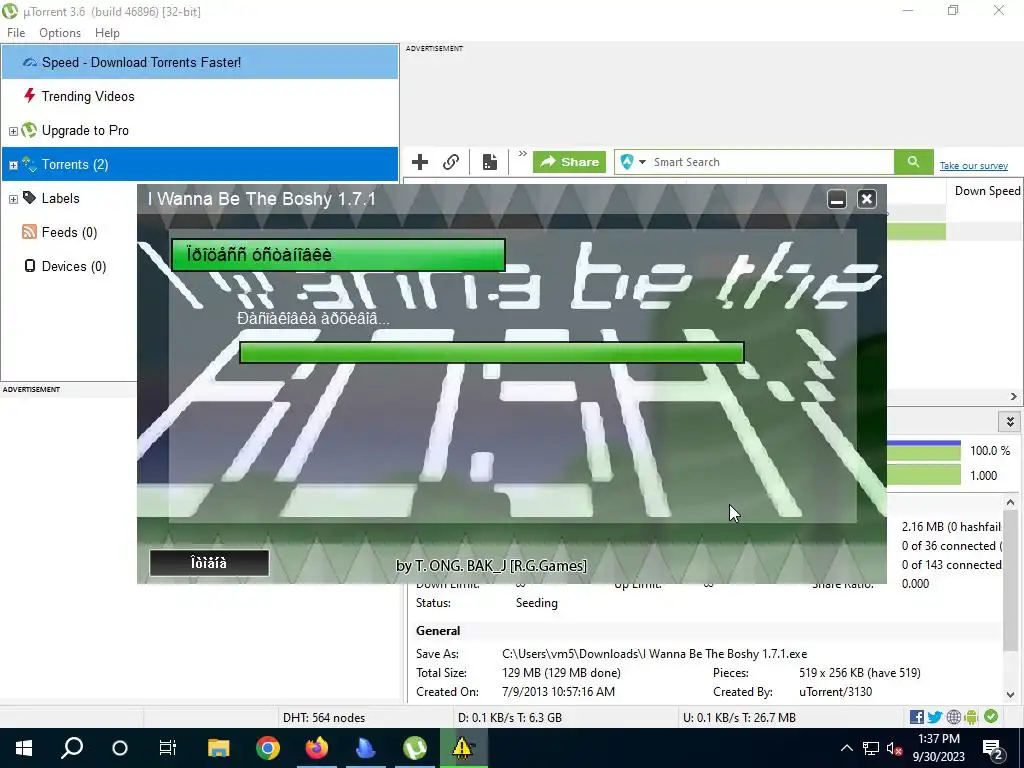Click the installer's green progress bar
This screenshot has height=768, width=1024.
point(492,353)
